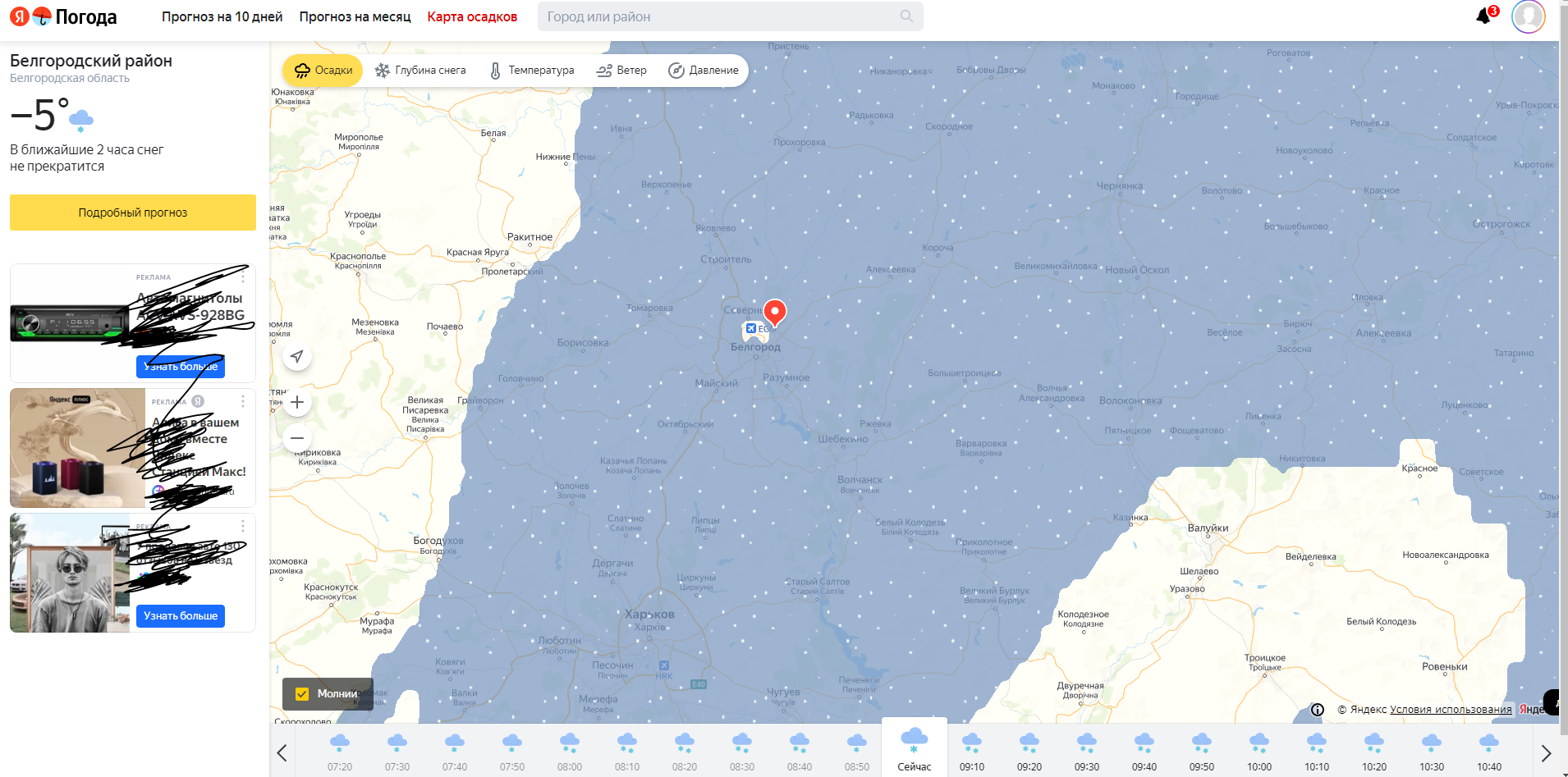This screenshot has height=777, width=1568.
Task: Select the 09:30 timeline slot
Action: (1087, 752)
